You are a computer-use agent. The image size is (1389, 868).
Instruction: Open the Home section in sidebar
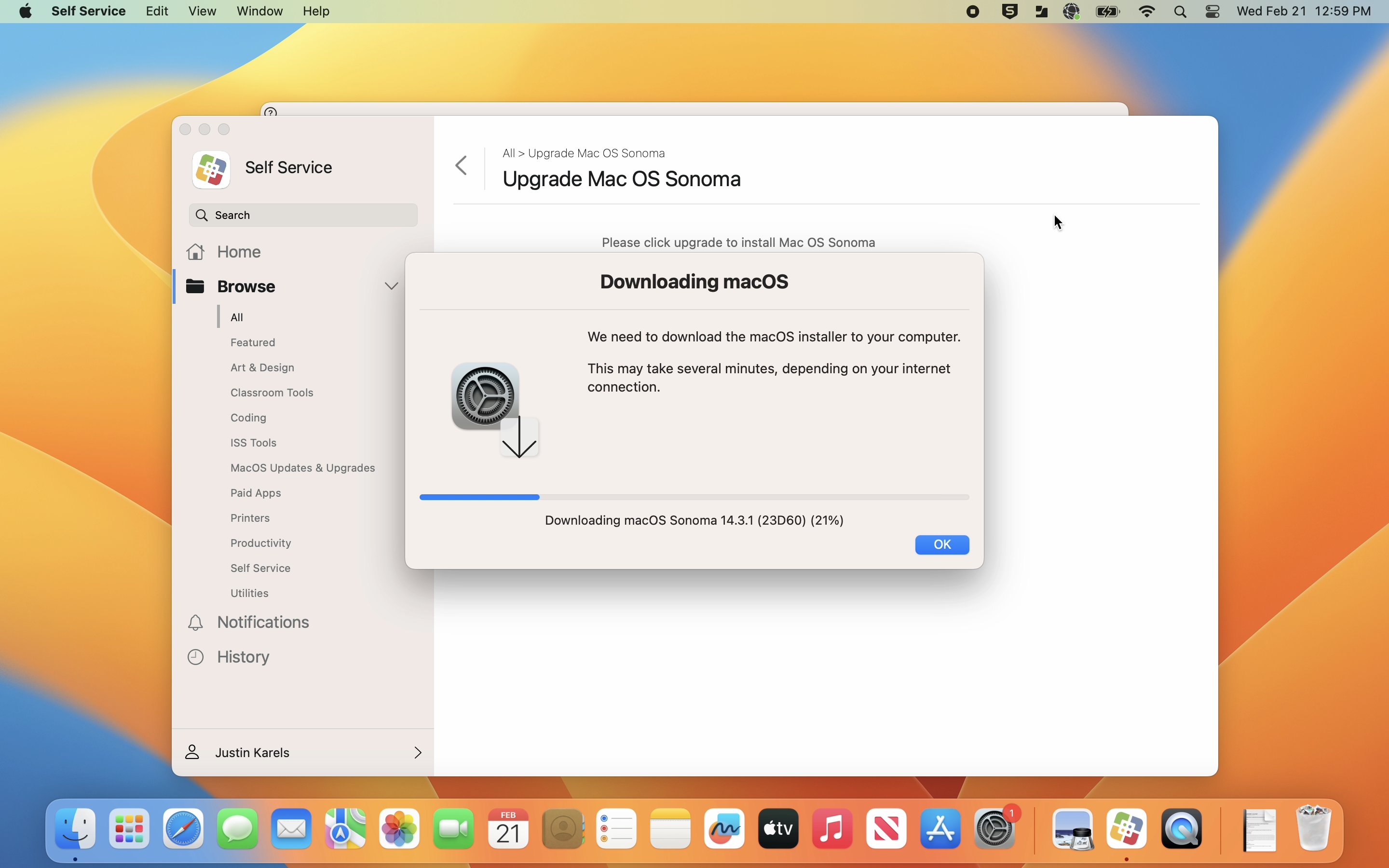(239, 252)
